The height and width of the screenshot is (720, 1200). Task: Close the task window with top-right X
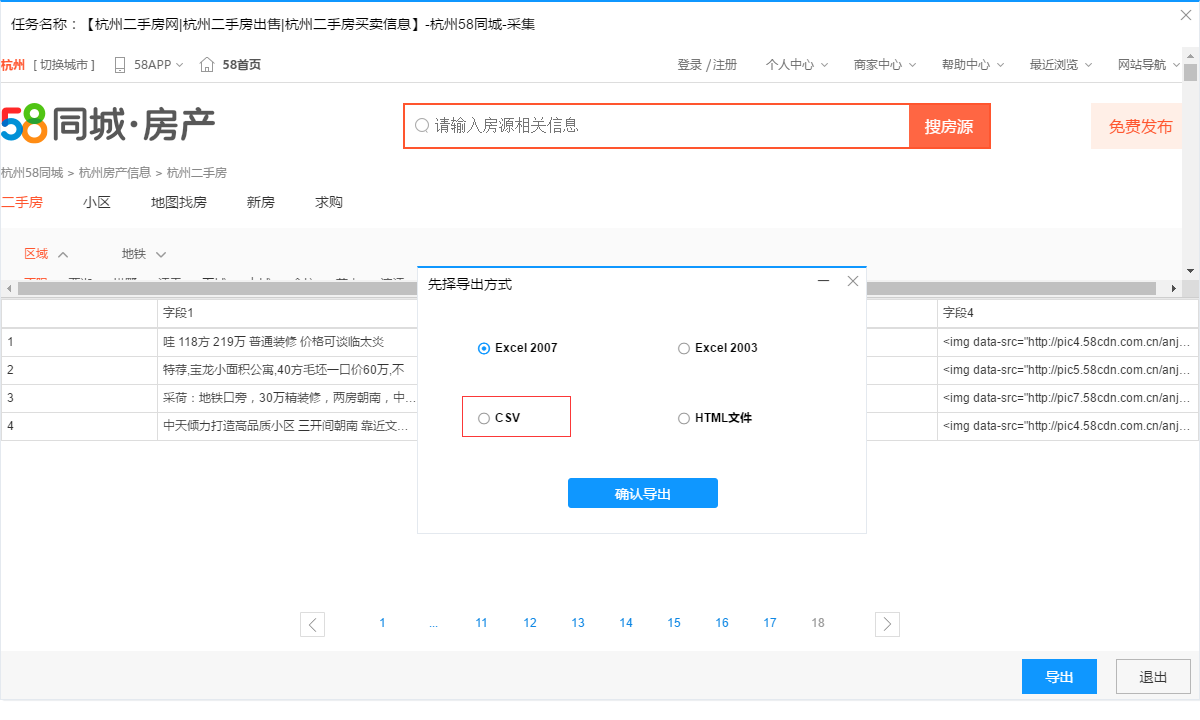pyautogui.click(x=1186, y=14)
